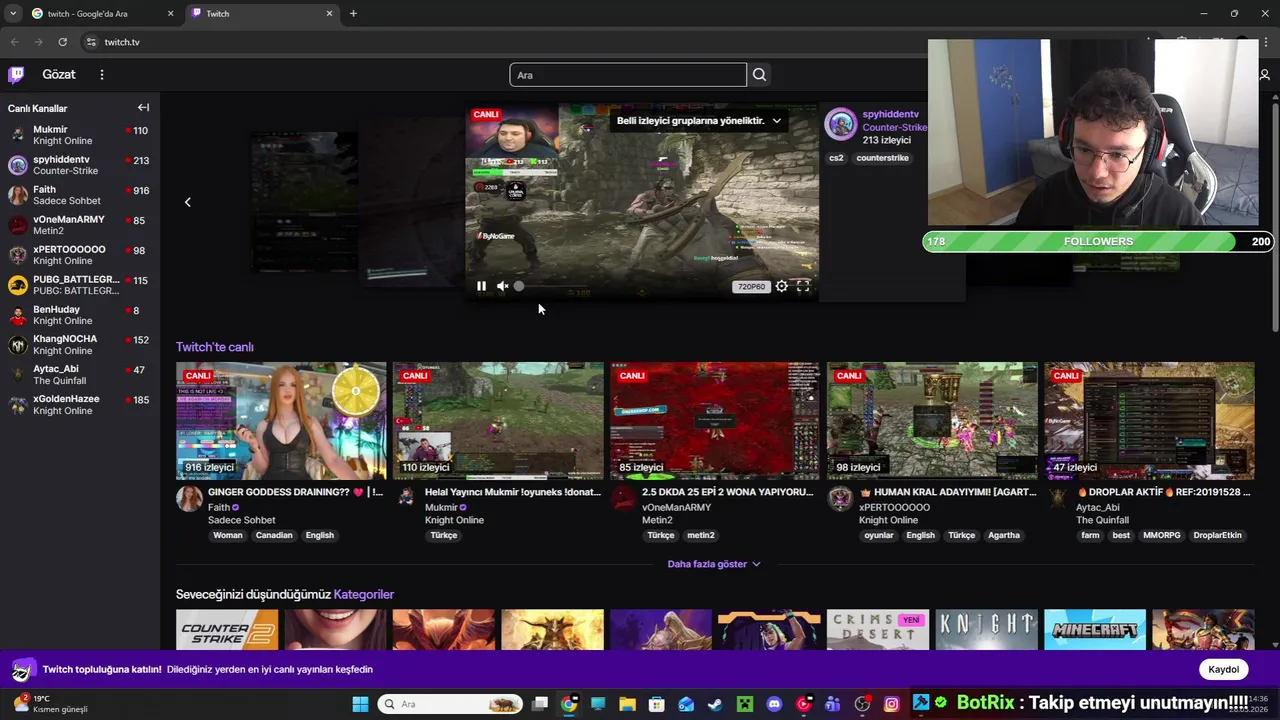
Task: Open a new browser tab
Action: pyautogui.click(x=353, y=14)
